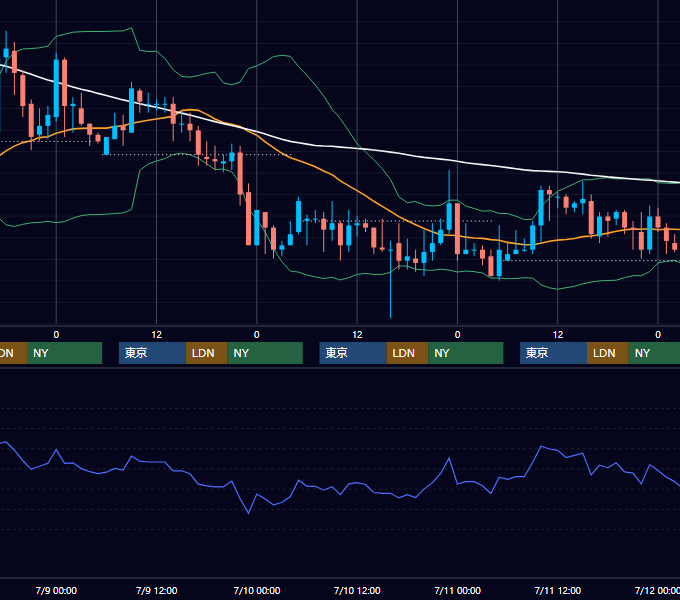
Task: Click the LDN session block on 7/11
Action: tap(608, 353)
